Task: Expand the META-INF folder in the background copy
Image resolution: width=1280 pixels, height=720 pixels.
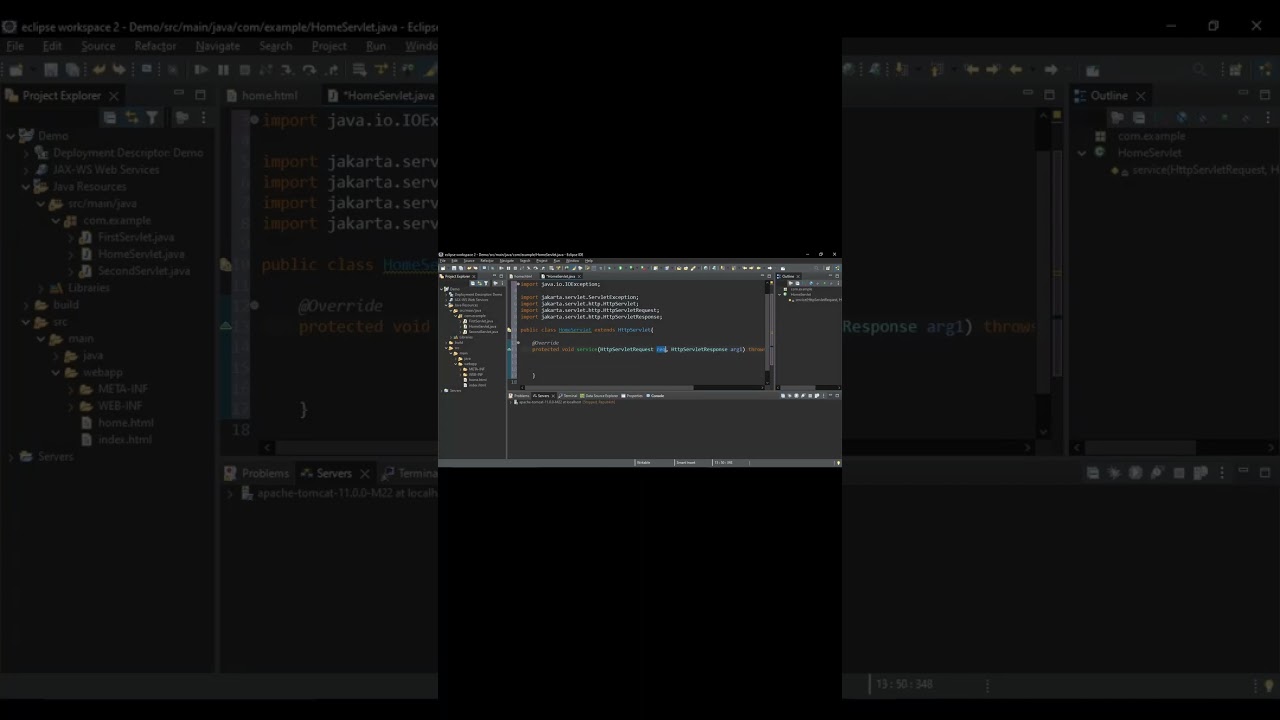Action: click(71, 389)
